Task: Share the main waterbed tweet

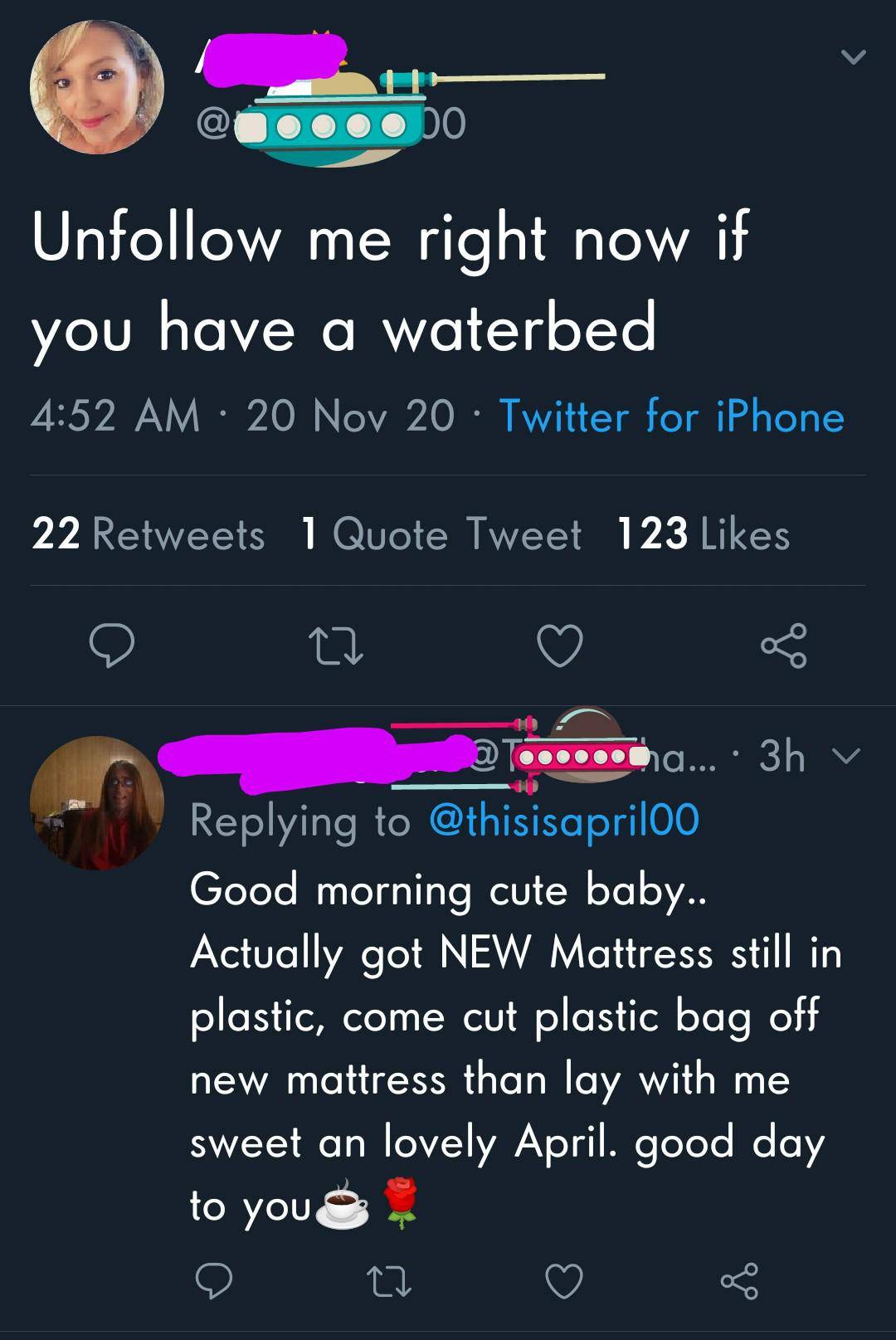Action: click(x=783, y=646)
